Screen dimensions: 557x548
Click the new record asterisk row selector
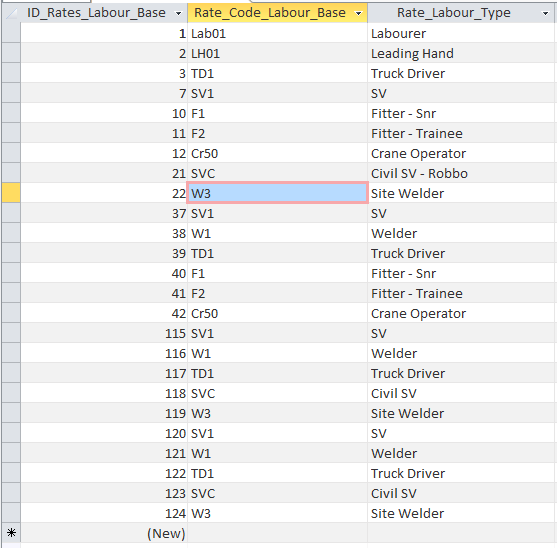point(11,533)
